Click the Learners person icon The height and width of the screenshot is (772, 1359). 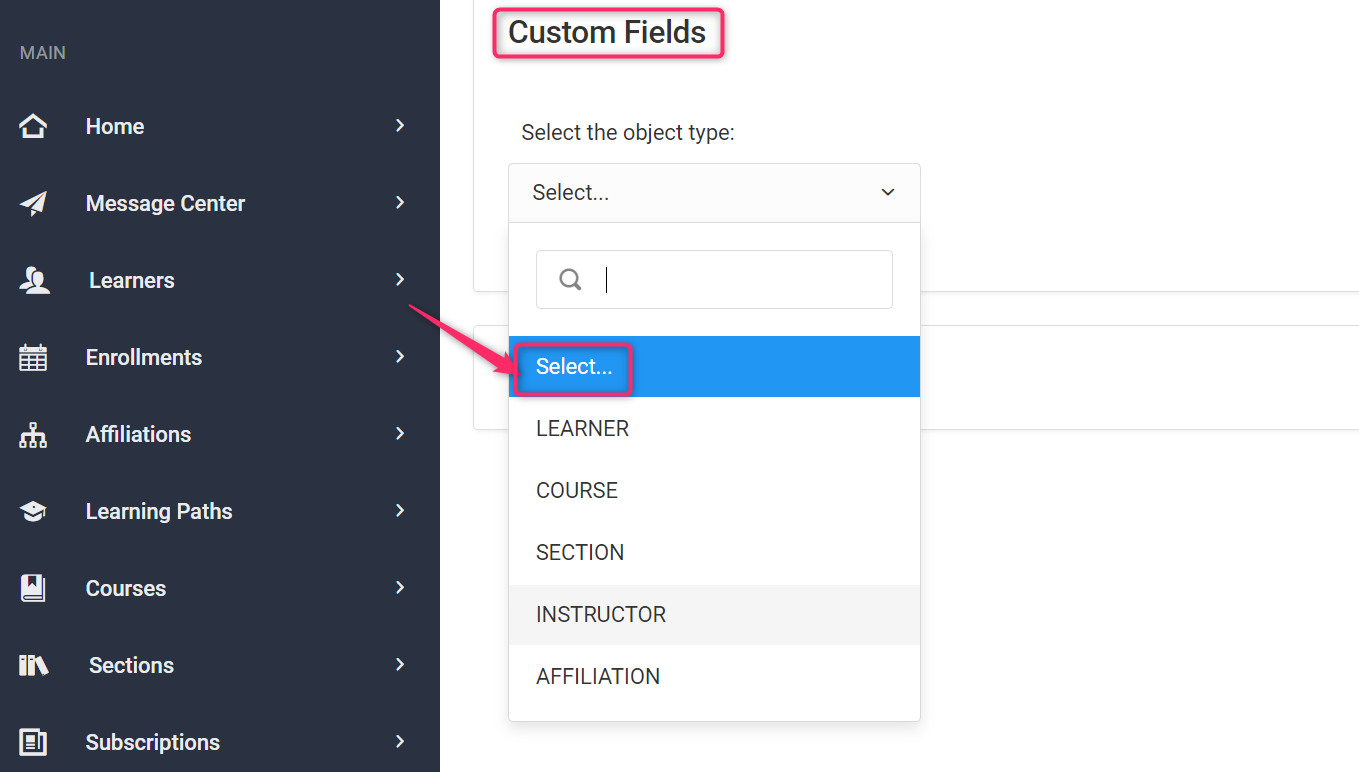click(x=34, y=281)
